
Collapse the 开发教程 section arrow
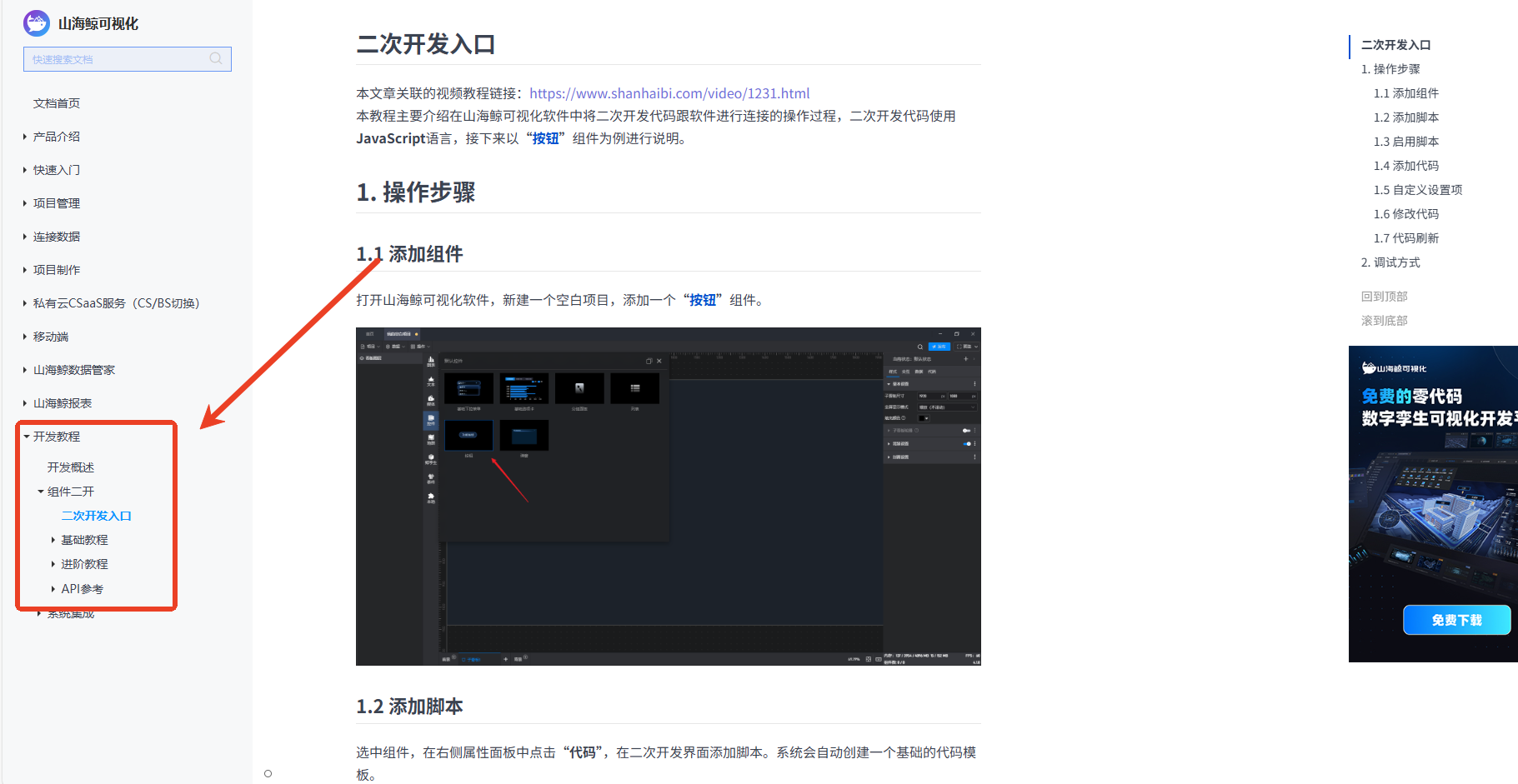(x=27, y=437)
